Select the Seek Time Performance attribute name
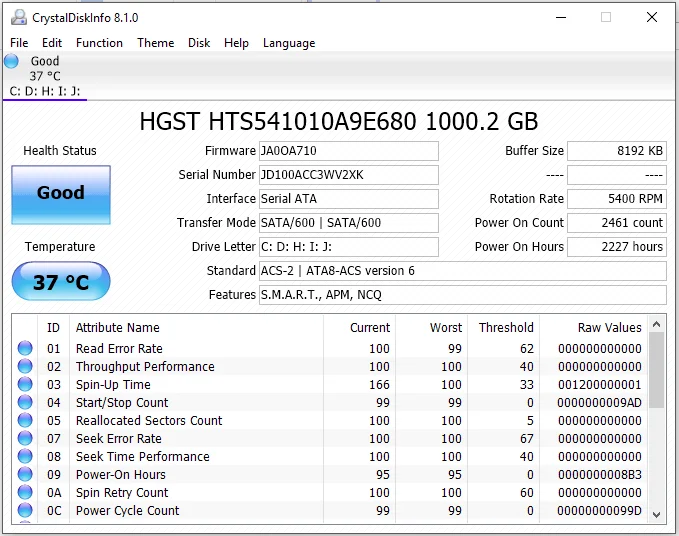Image resolution: width=679 pixels, height=536 pixels. tap(142, 456)
